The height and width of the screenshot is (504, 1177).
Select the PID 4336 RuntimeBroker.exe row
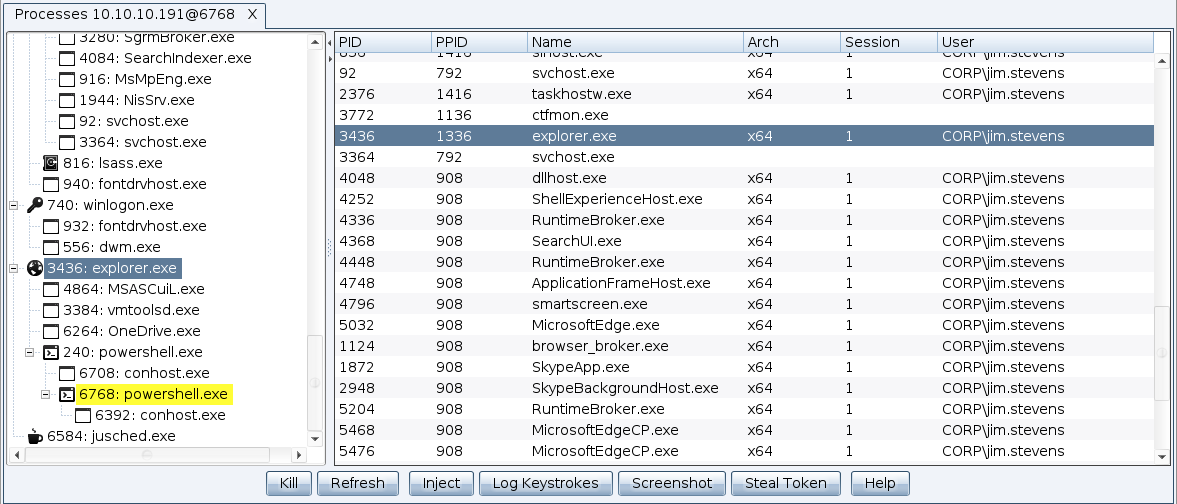pos(744,220)
